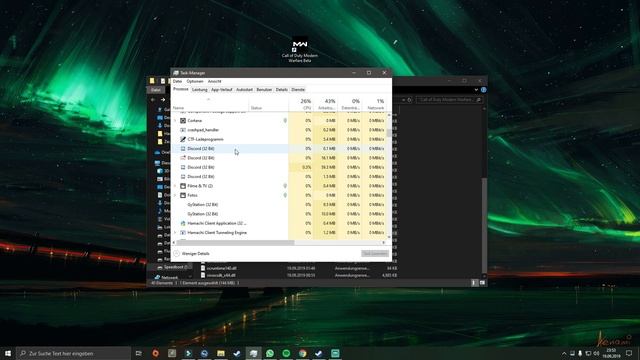Open the Datei tab in File Explorer
640x360 pixels.
pos(156,90)
